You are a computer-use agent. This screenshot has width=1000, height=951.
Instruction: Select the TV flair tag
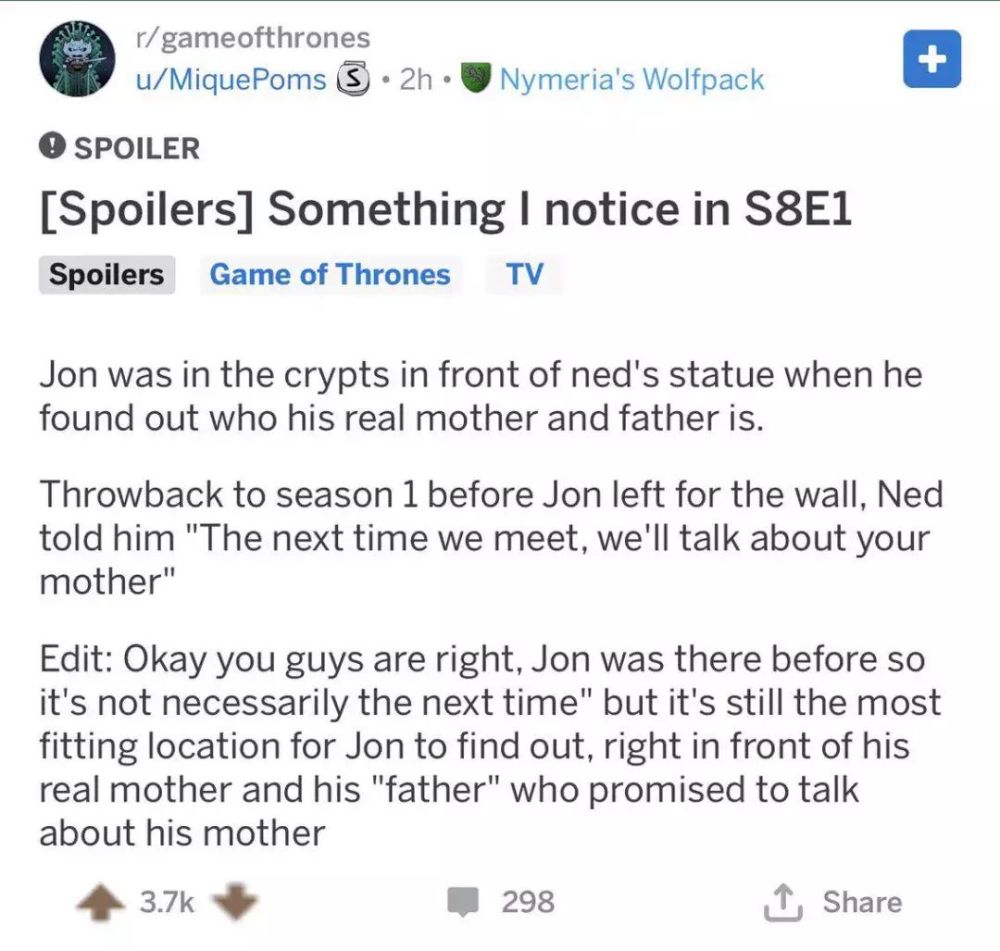pos(525,274)
